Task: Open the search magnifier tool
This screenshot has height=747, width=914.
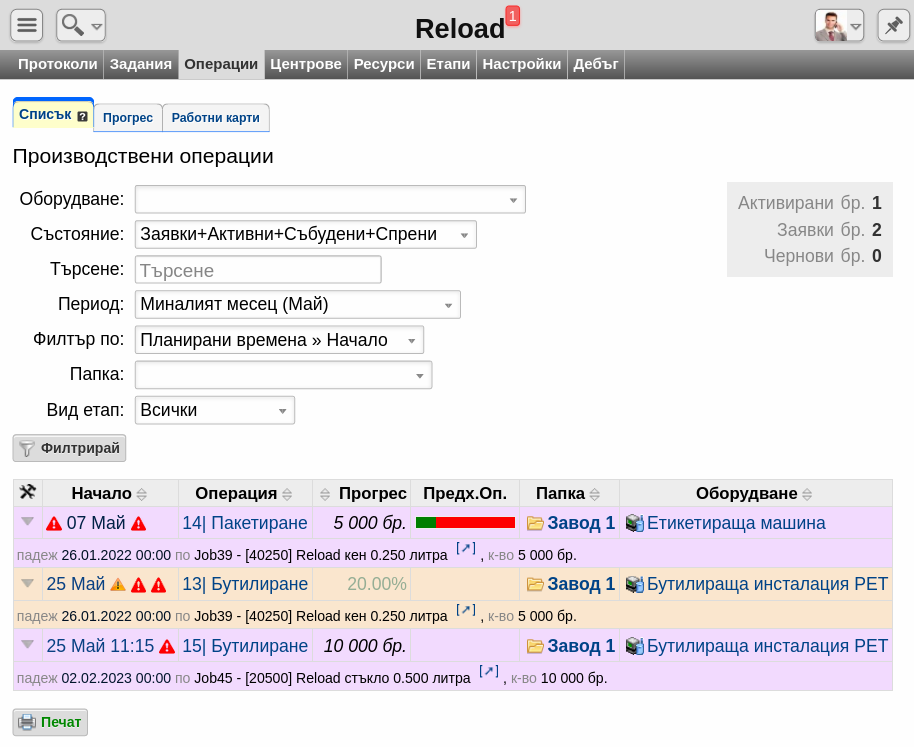Action: click(81, 26)
